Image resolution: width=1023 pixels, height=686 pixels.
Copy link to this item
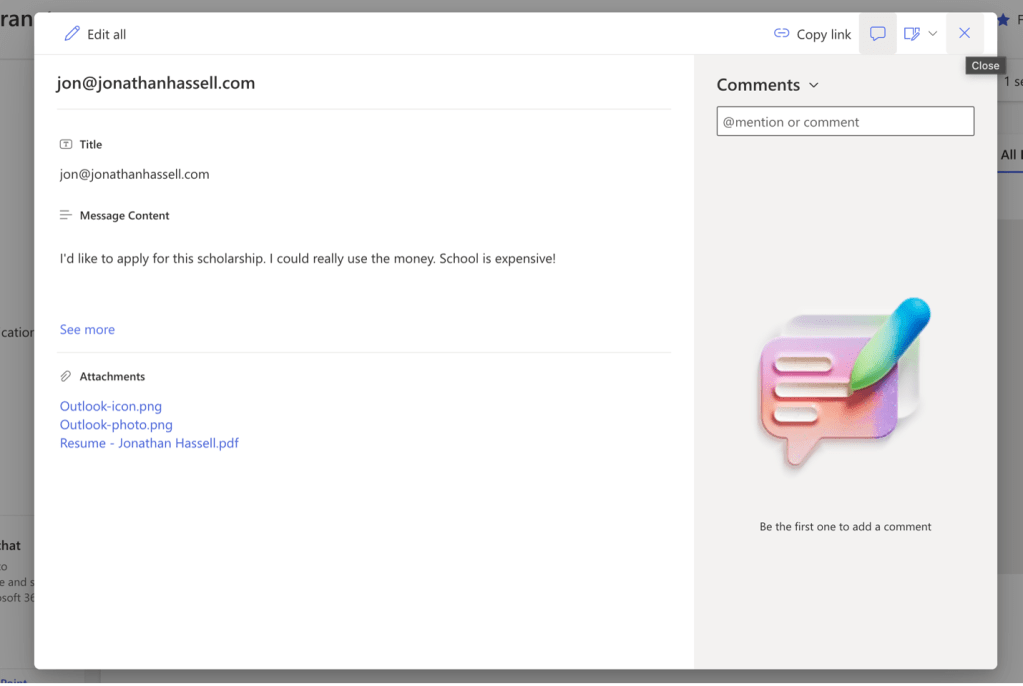coord(812,34)
